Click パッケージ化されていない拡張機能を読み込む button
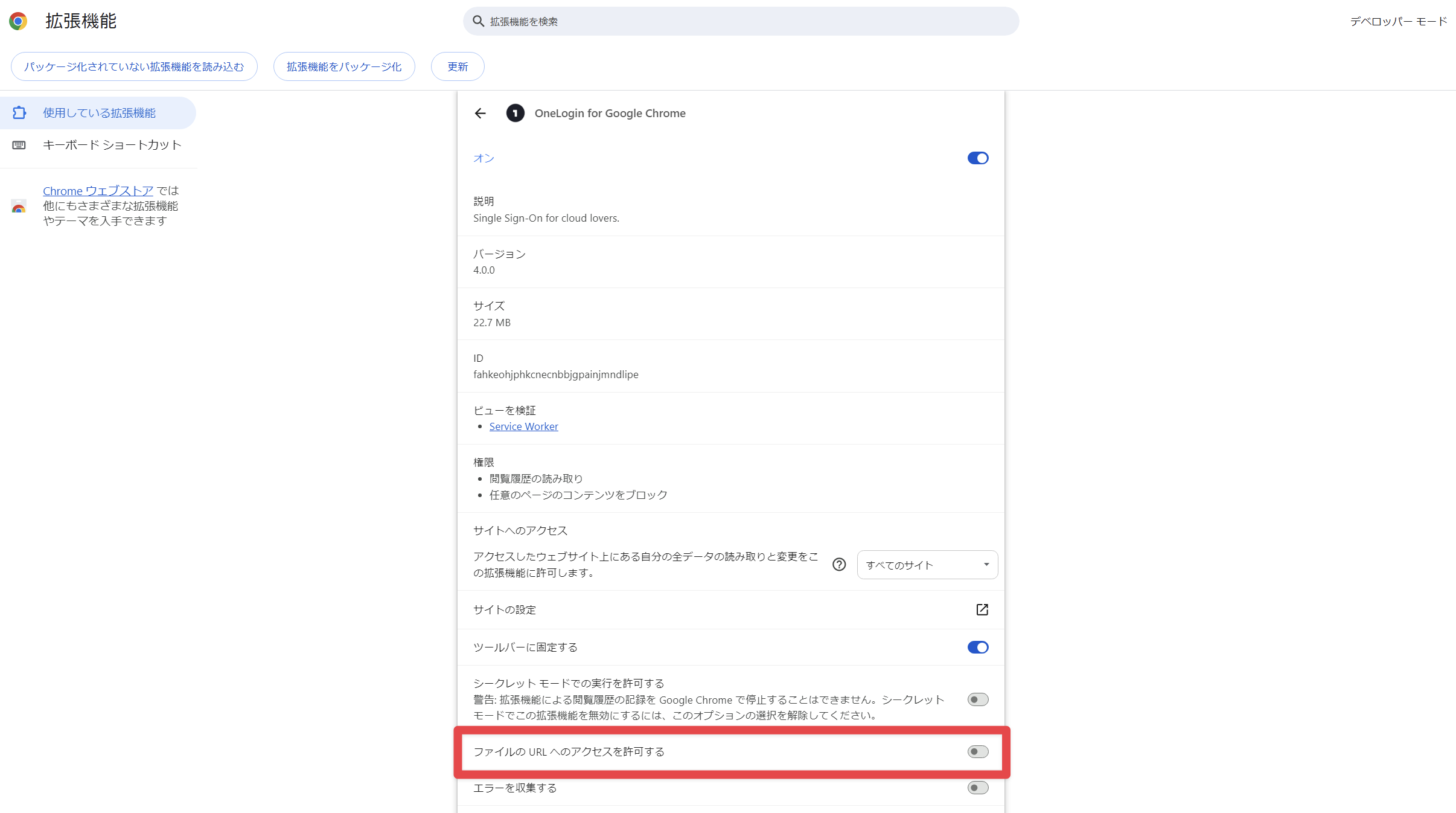 134,66
